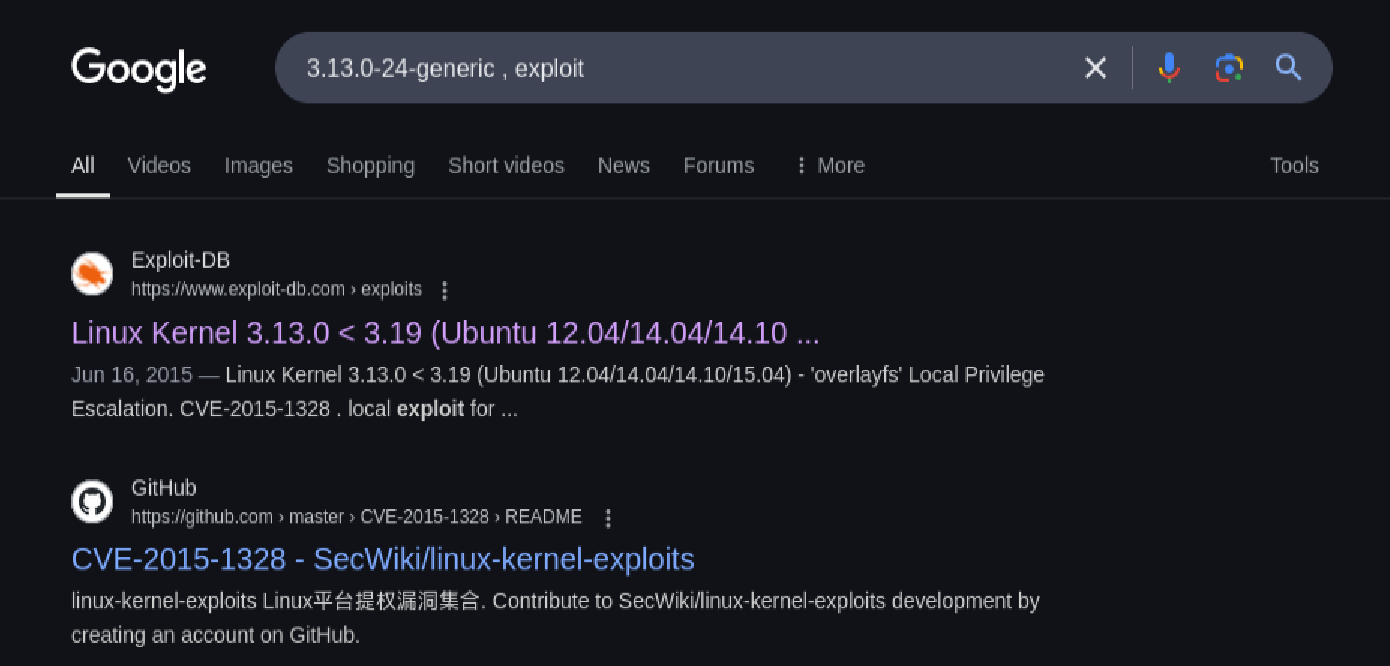Open the Linux Kernel 3.13.0 overlayfs result
This screenshot has height=666, width=1390.
point(445,333)
